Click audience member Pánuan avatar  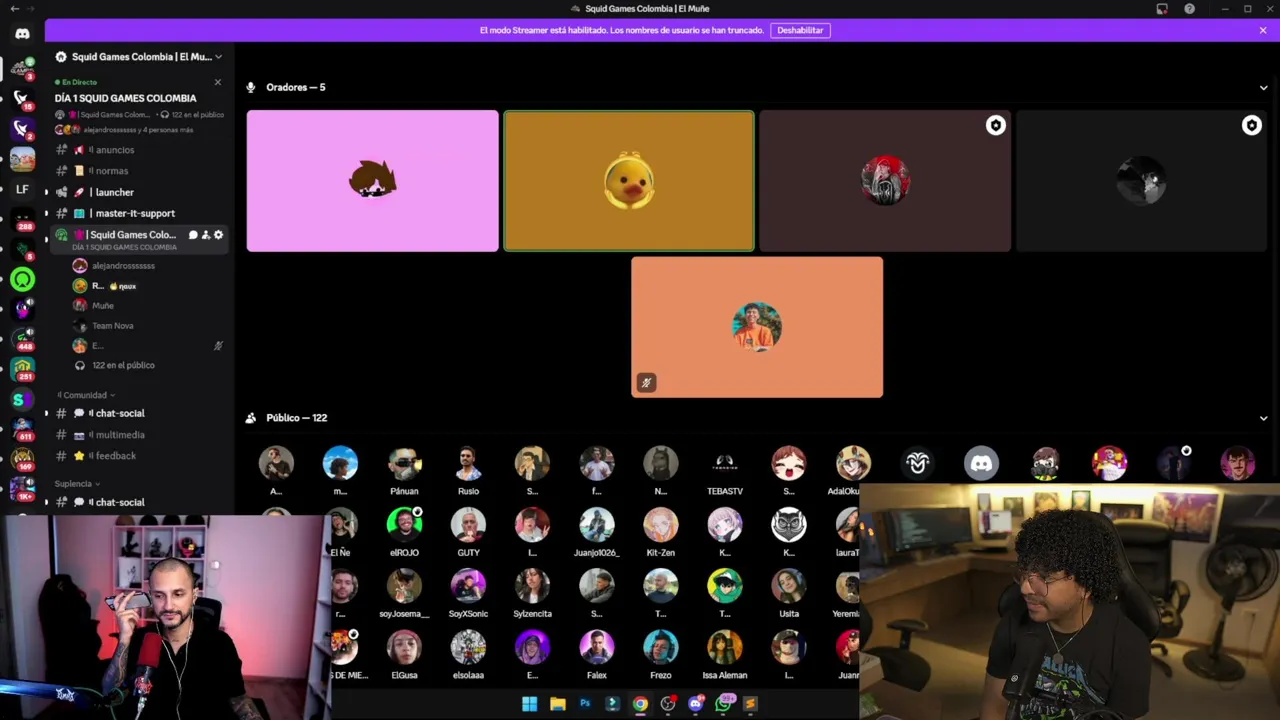tap(404, 463)
